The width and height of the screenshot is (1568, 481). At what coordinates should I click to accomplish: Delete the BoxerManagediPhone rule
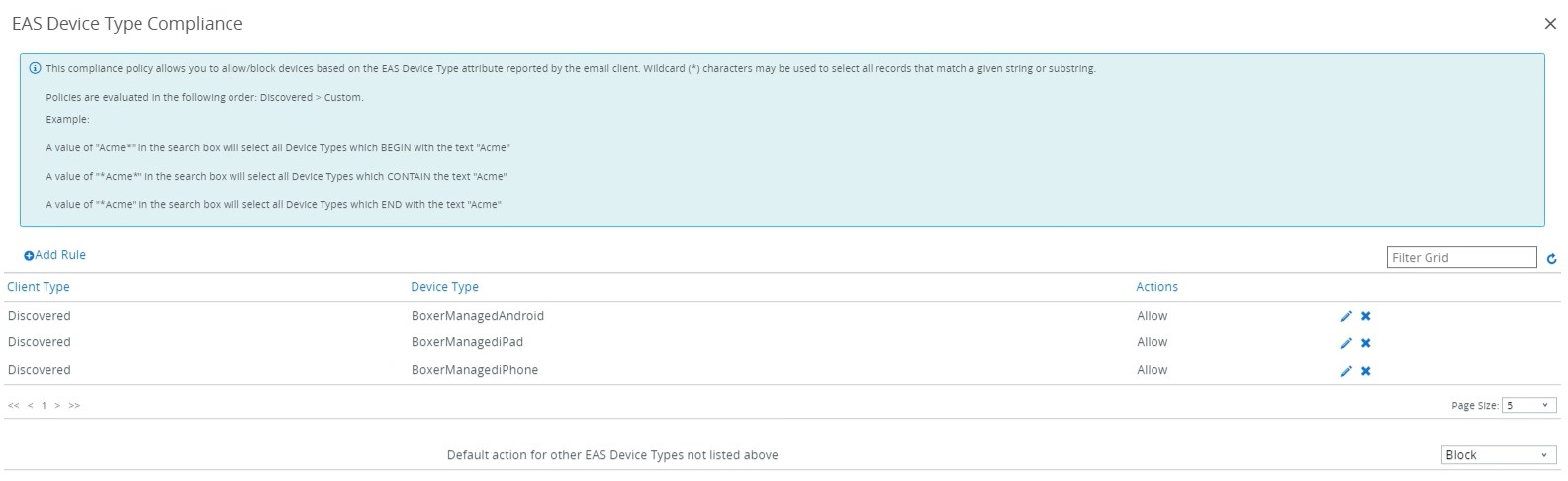[1365, 371]
